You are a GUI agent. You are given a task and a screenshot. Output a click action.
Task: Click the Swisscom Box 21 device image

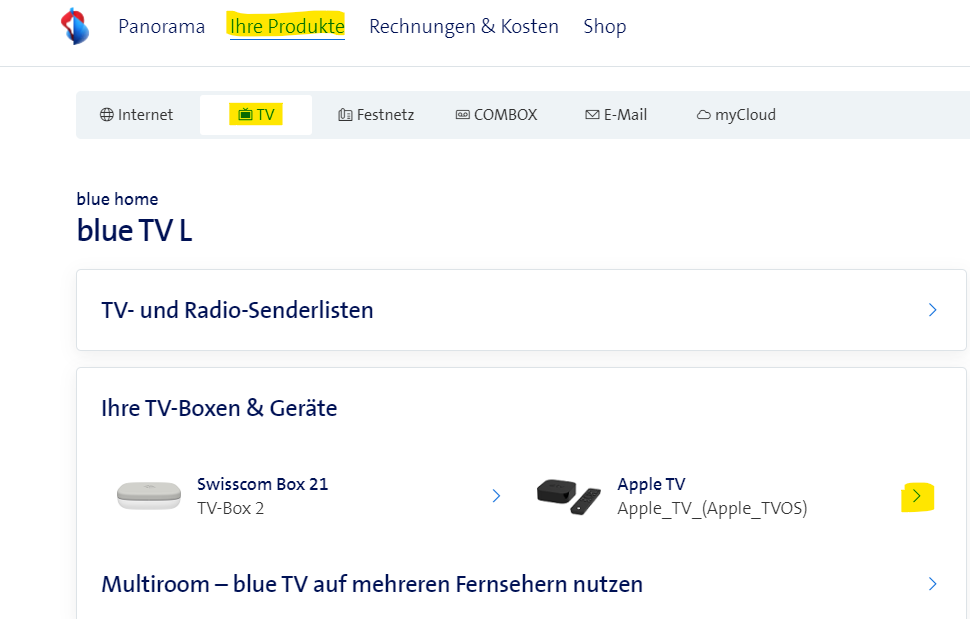pos(149,495)
